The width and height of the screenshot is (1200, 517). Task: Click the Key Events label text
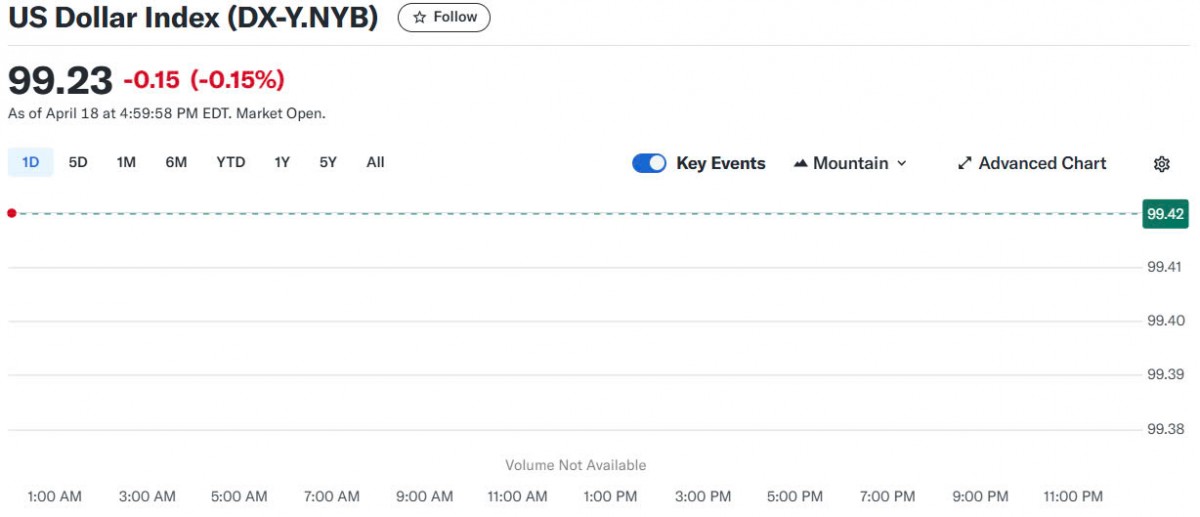point(720,163)
